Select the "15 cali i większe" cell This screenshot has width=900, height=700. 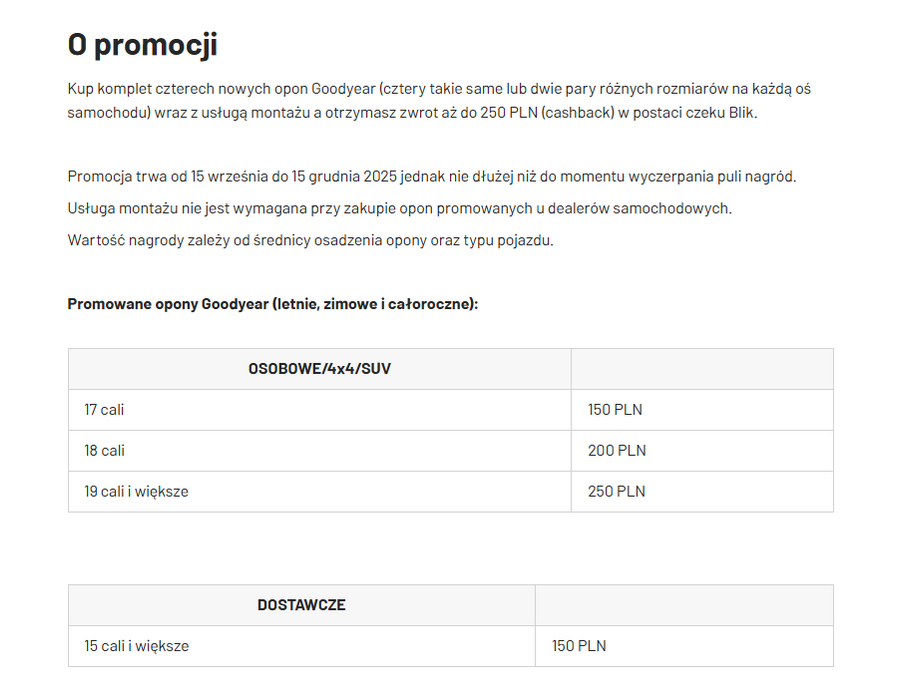(137, 646)
